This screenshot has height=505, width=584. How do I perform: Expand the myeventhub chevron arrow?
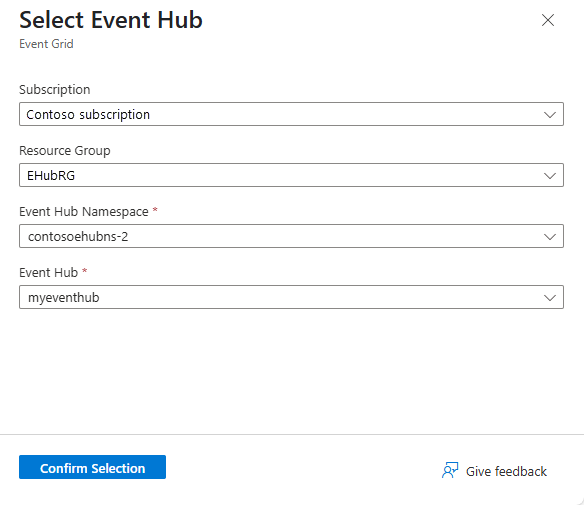pyautogui.click(x=550, y=298)
